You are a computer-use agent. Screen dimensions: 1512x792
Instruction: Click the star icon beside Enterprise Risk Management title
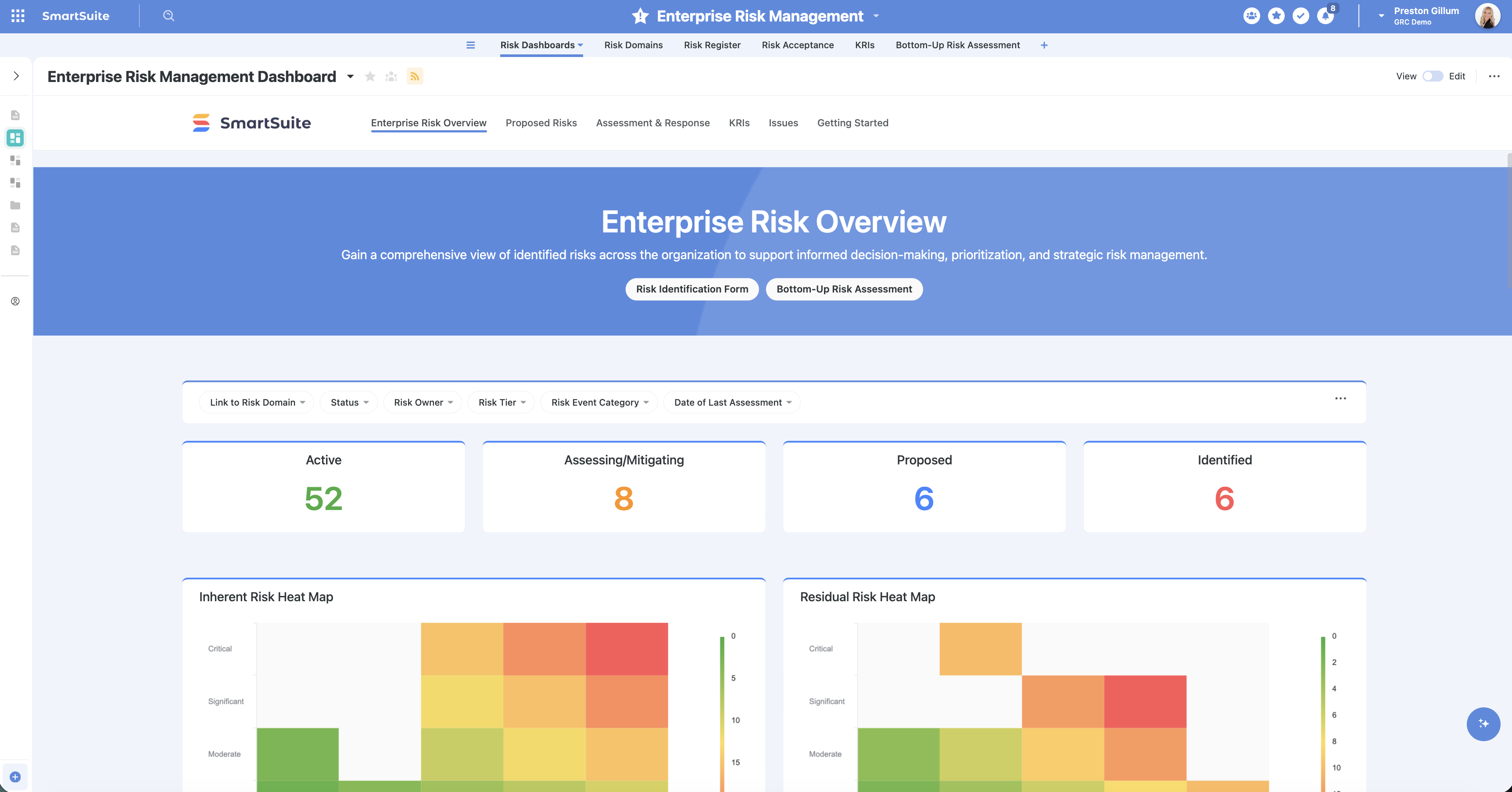pyautogui.click(x=640, y=16)
